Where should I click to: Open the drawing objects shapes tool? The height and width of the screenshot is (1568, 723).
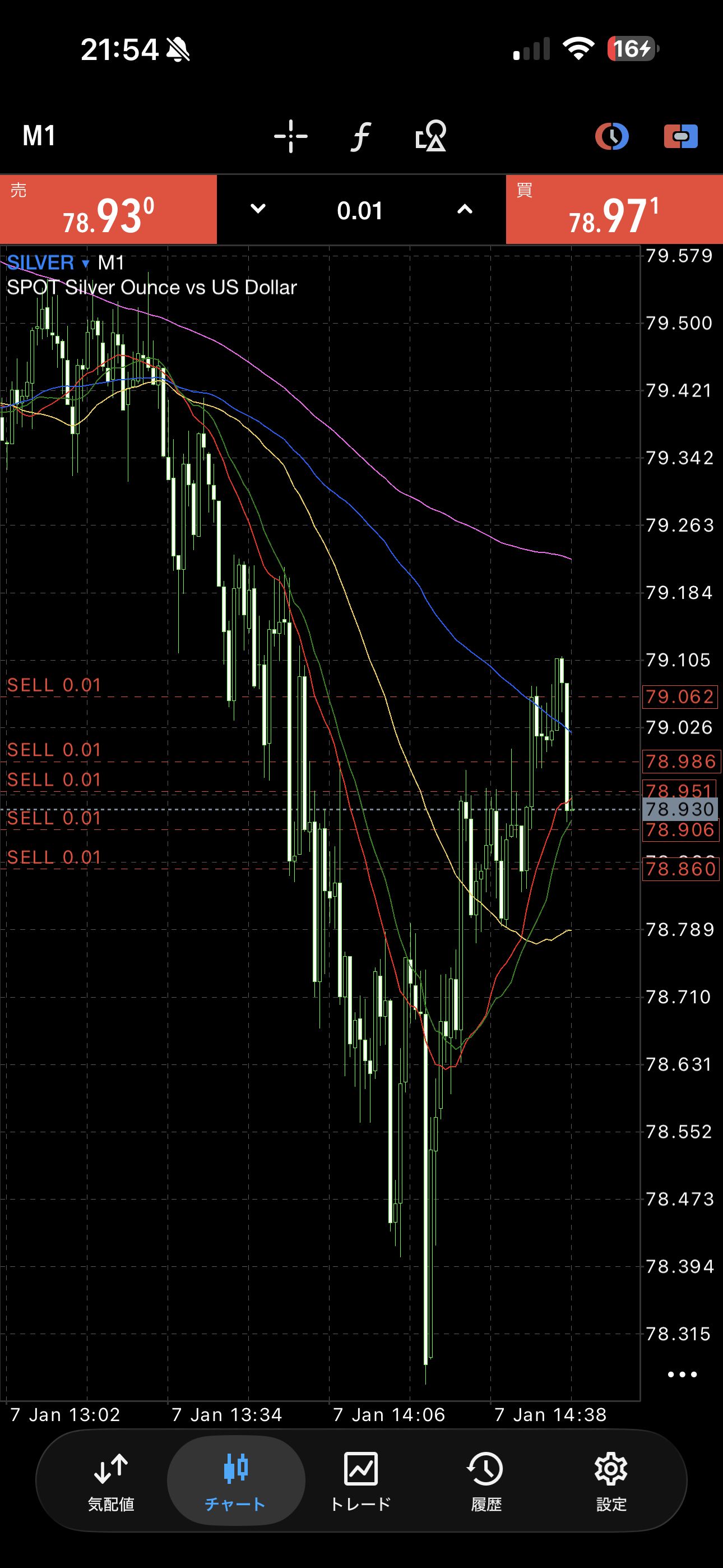coord(430,136)
